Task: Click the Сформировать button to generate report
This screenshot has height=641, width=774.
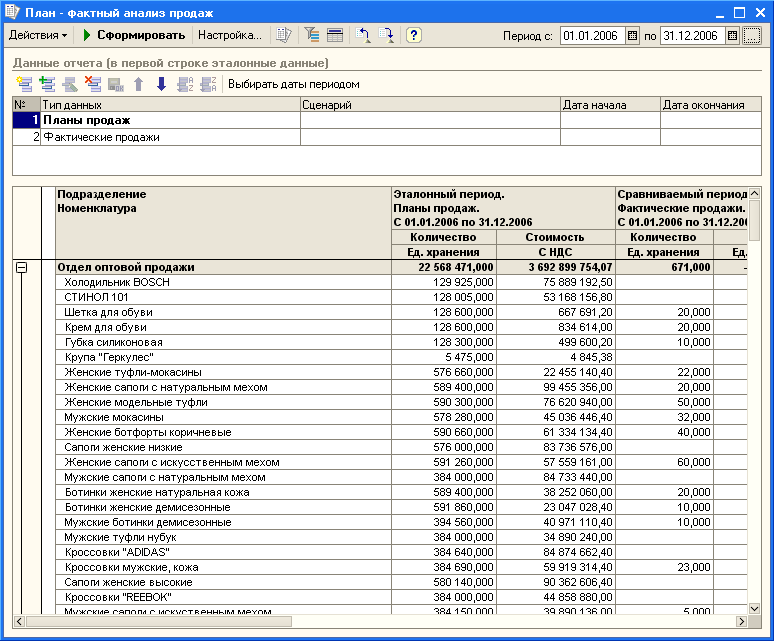Action: click(134, 35)
